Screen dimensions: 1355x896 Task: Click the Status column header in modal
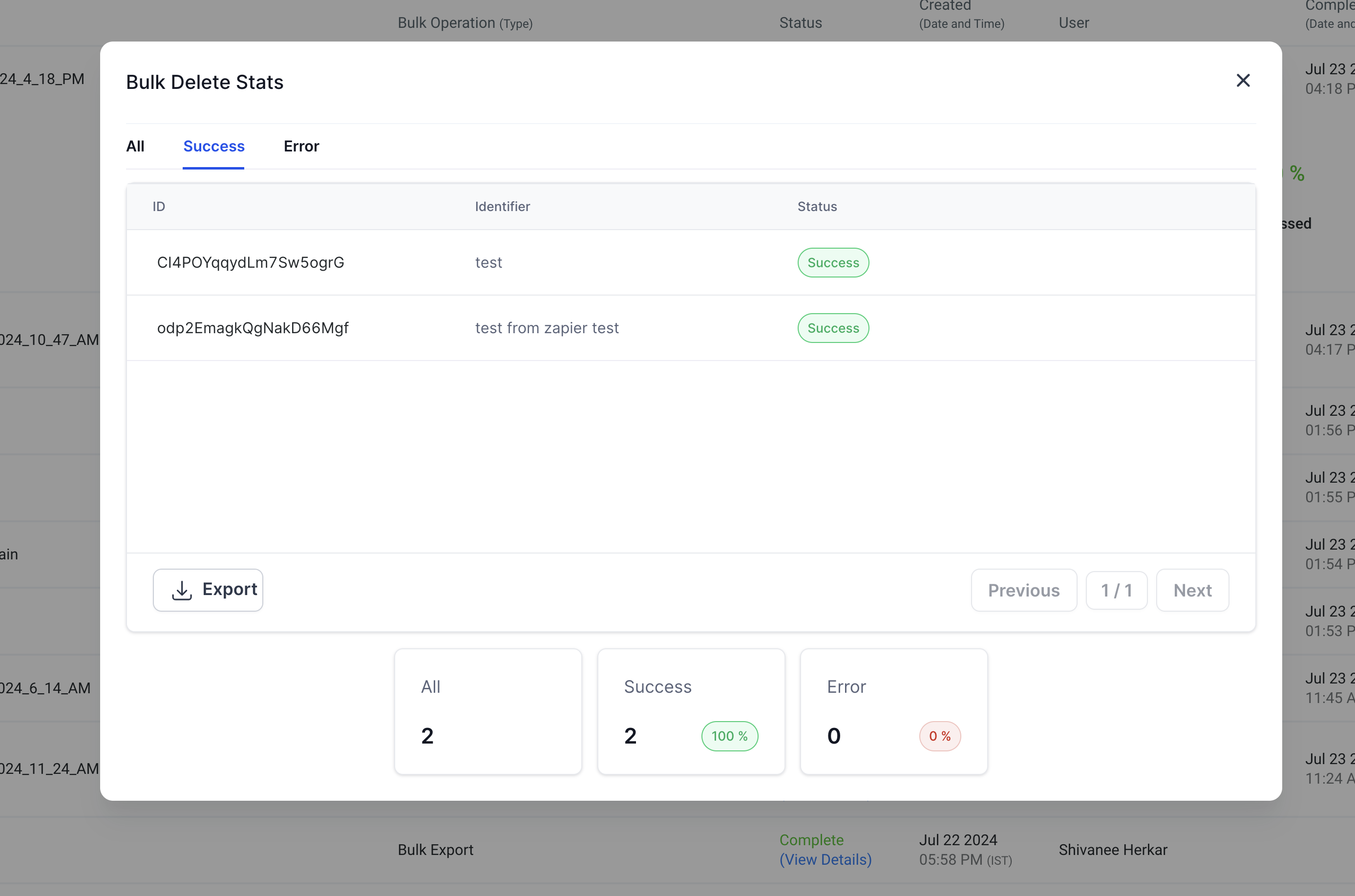(x=817, y=207)
